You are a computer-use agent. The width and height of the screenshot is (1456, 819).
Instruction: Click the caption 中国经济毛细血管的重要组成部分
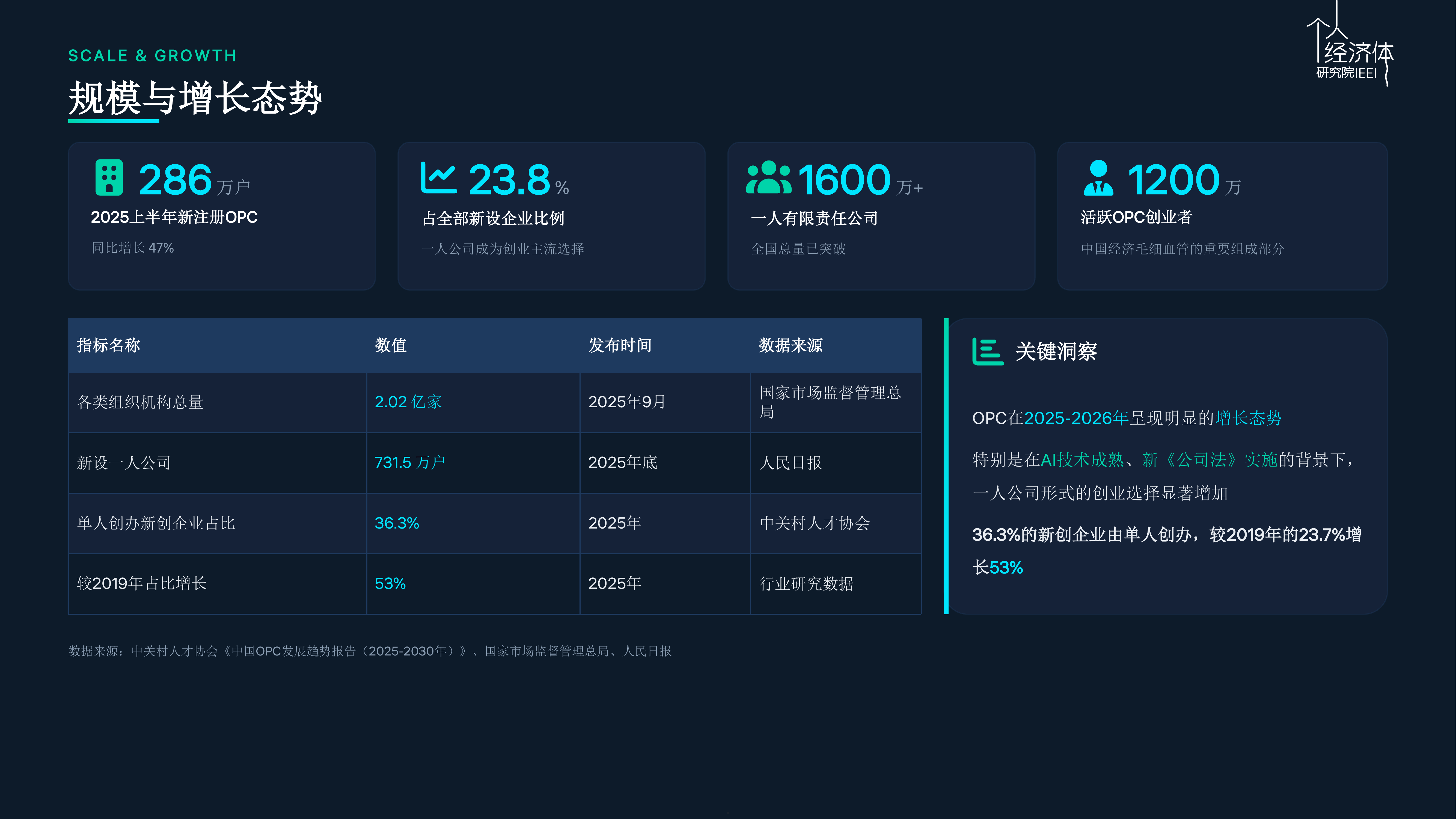click(1182, 249)
